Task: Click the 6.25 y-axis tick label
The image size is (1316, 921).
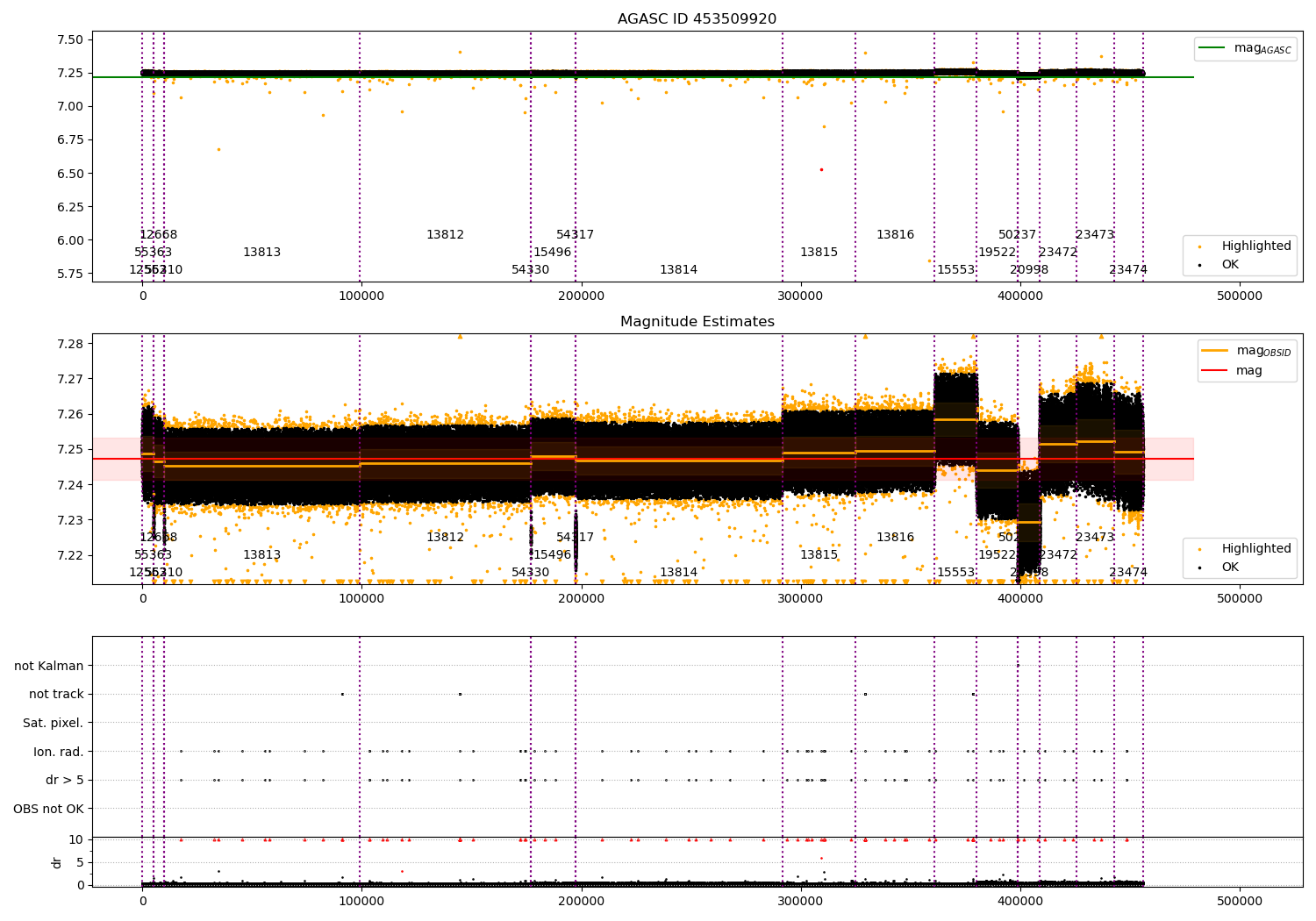Action: tap(69, 207)
